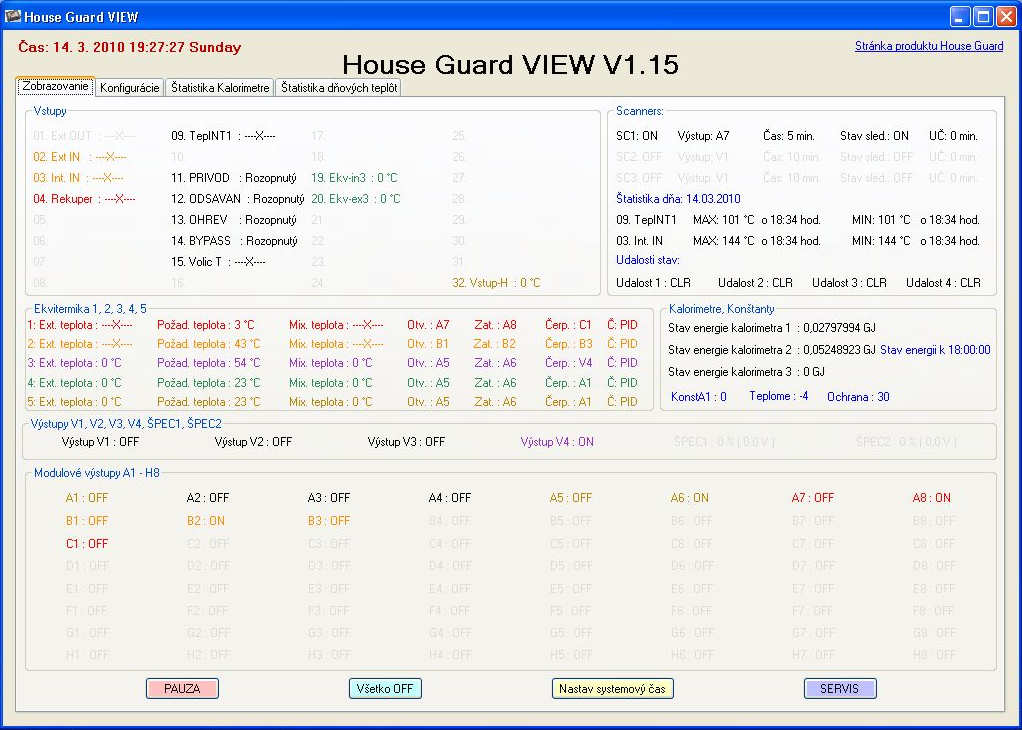
Task: Select the Teplome : -4 constant
Action: [779, 396]
